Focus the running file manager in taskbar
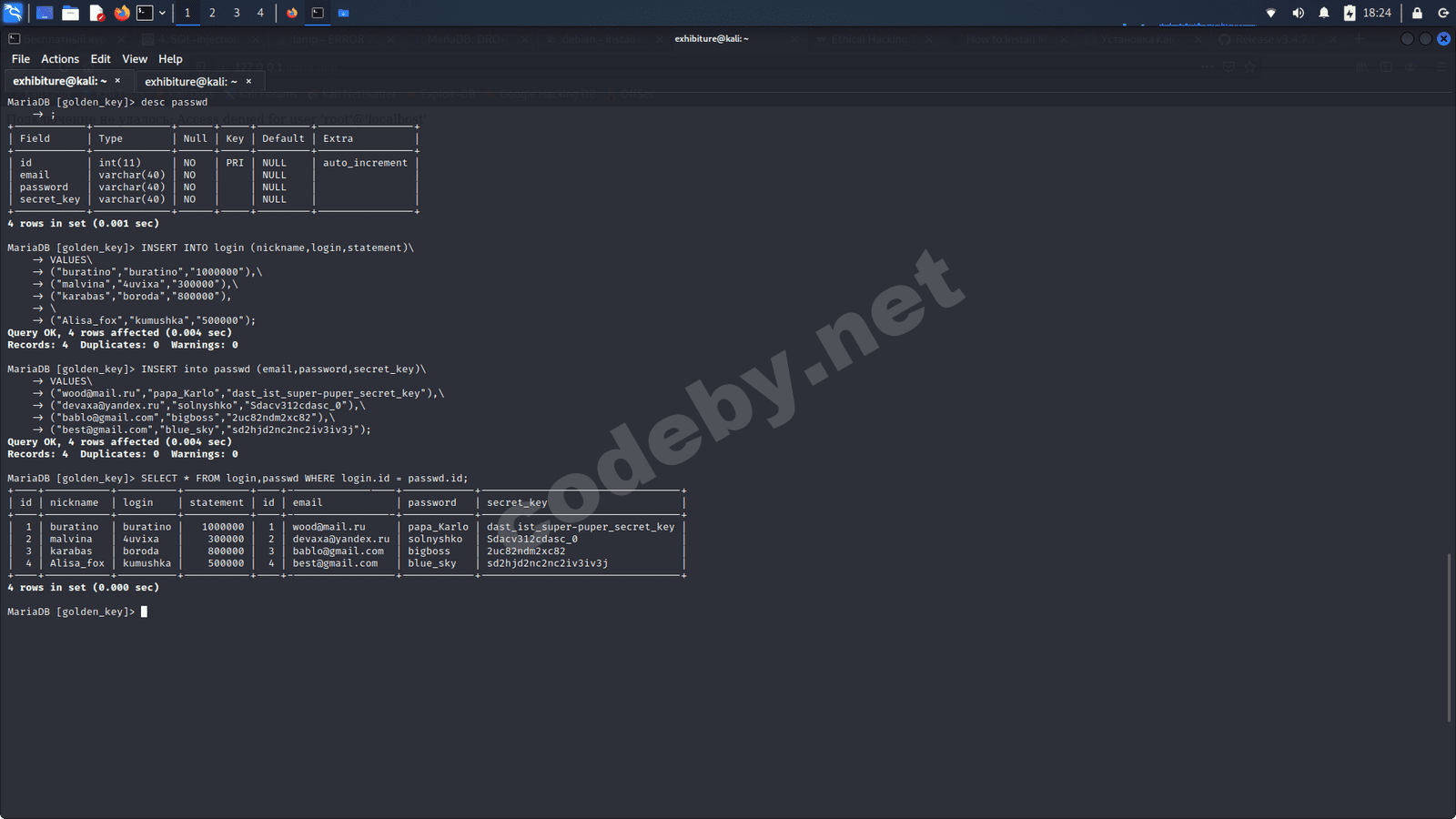This screenshot has width=1456, height=819. point(343,13)
